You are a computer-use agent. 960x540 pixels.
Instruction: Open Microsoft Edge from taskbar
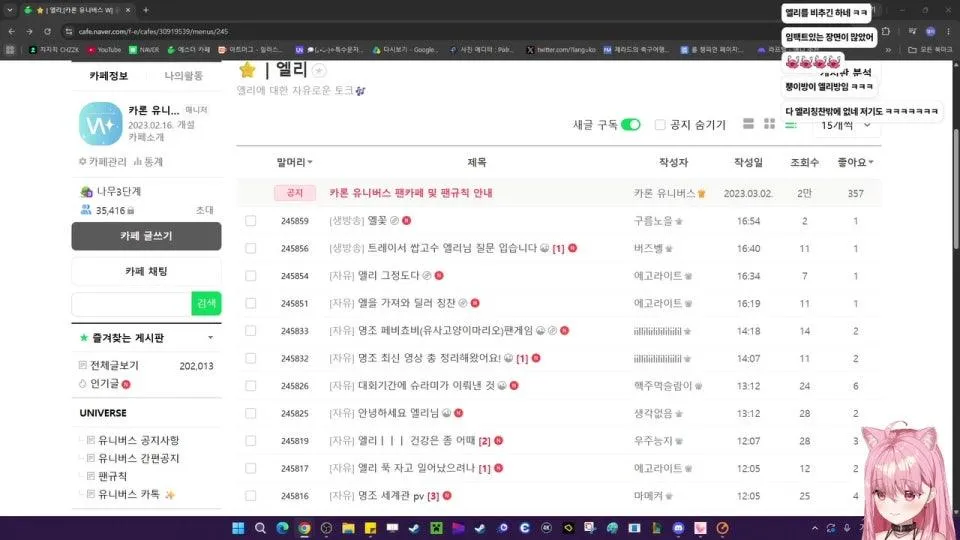tap(282, 528)
